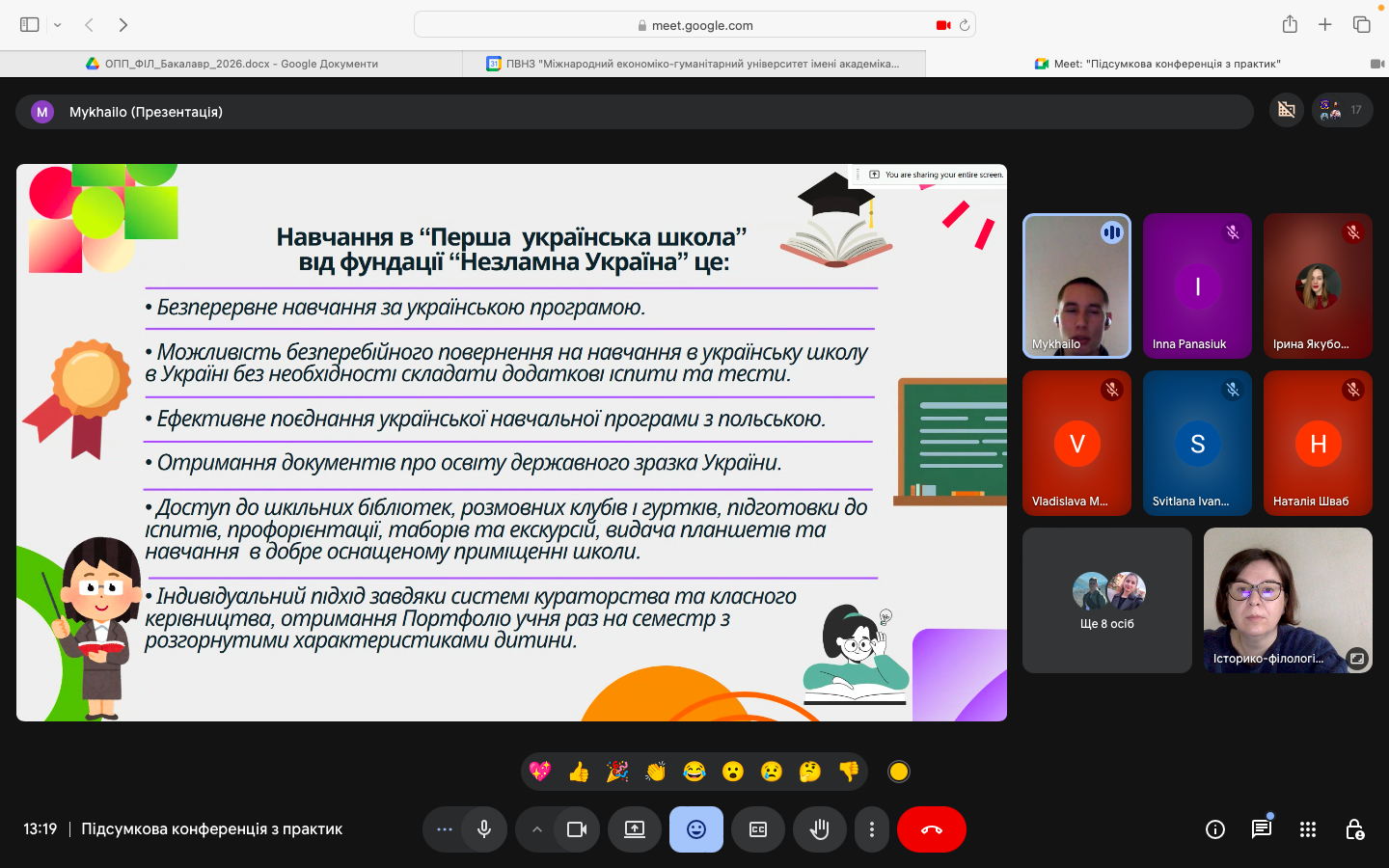Raise your hand
Image resolution: width=1389 pixels, height=868 pixels.
pos(820,829)
